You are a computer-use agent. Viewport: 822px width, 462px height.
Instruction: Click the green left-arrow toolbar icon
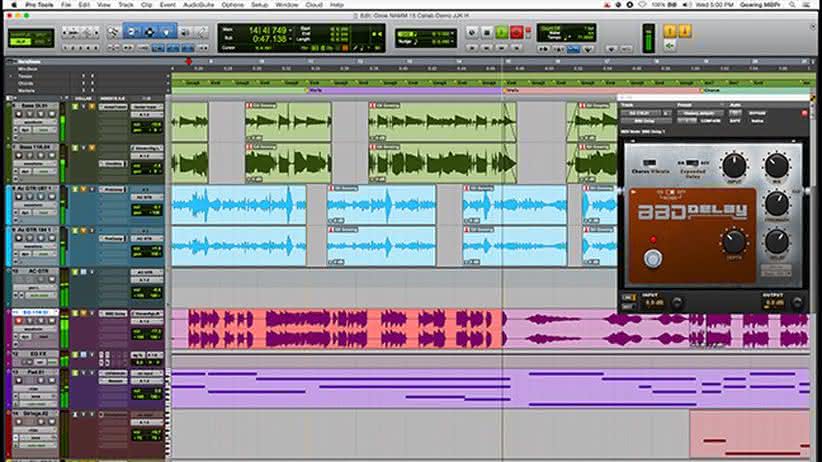pyautogui.click(x=669, y=46)
